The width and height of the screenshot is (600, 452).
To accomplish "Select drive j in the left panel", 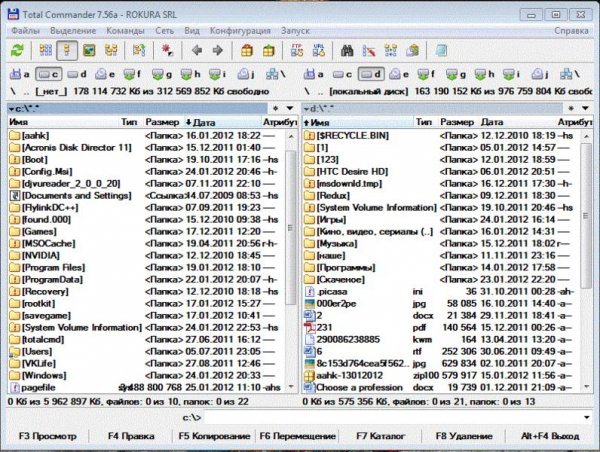I will (247, 74).
